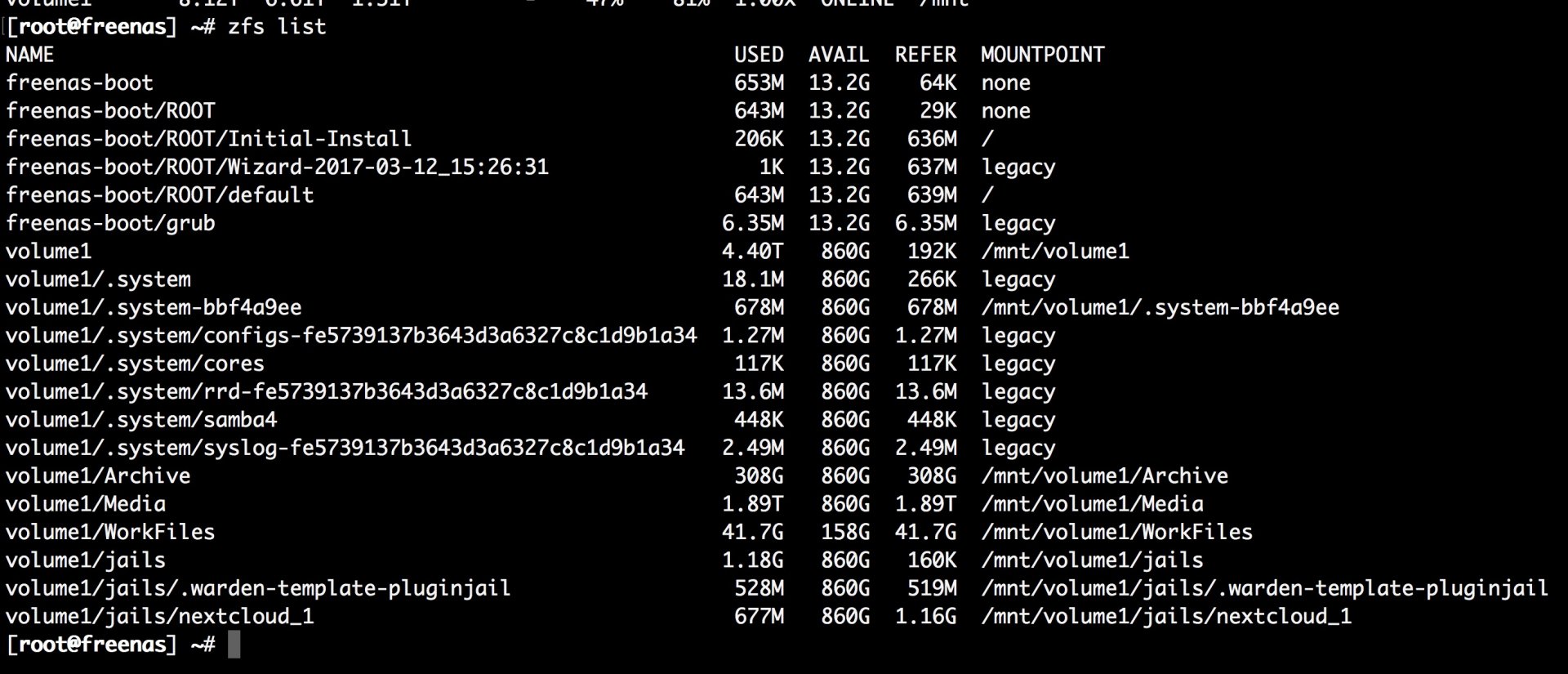Click the /mnt/volume1/.system-bbf4a9ee mountpoint path
The height and width of the screenshot is (674, 1568).
(x=1160, y=307)
